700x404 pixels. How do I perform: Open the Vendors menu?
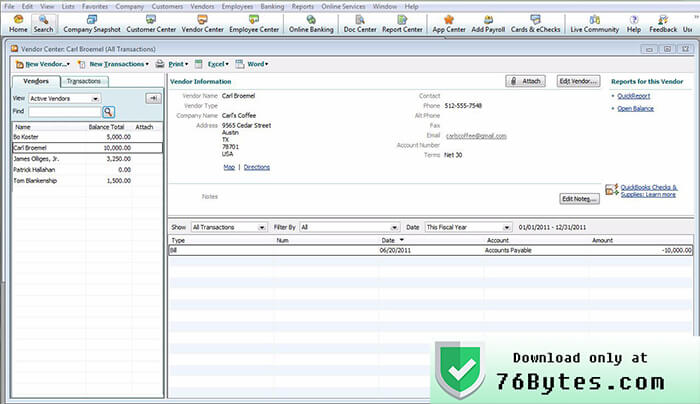click(x=202, y=6)
